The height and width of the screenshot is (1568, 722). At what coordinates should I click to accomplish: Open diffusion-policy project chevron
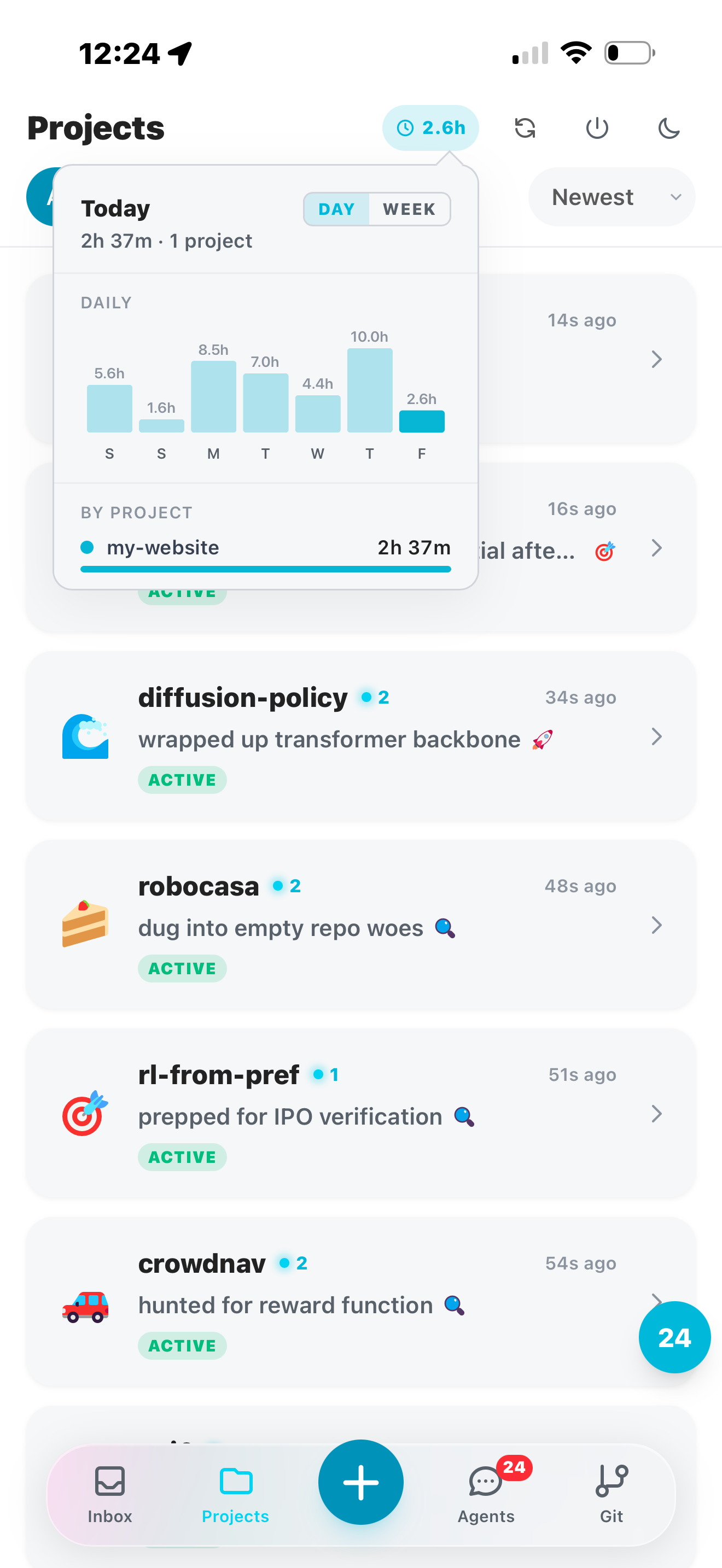[x=656, y=736]
